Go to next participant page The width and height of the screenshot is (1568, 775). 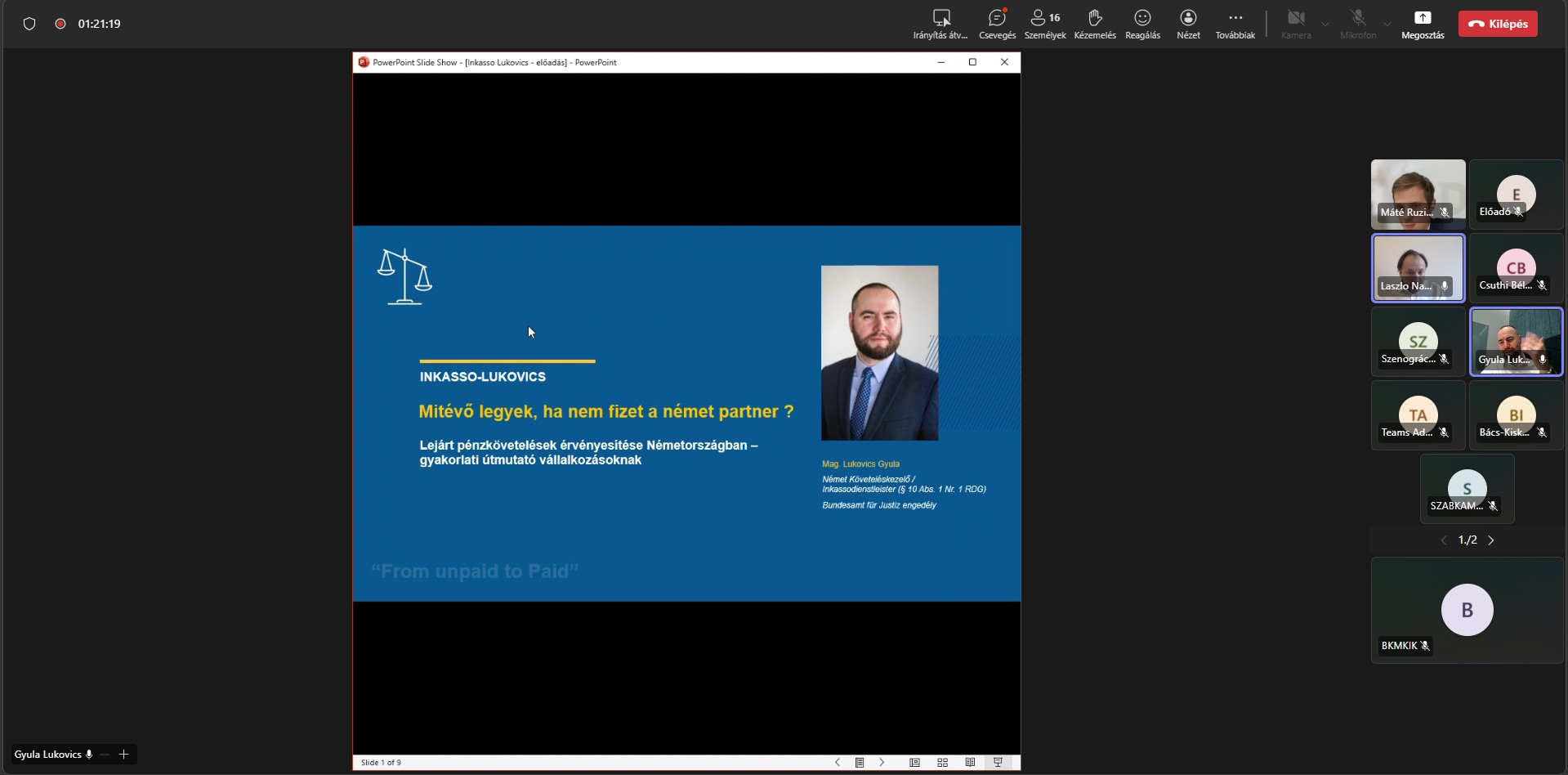coord(1491,540)
